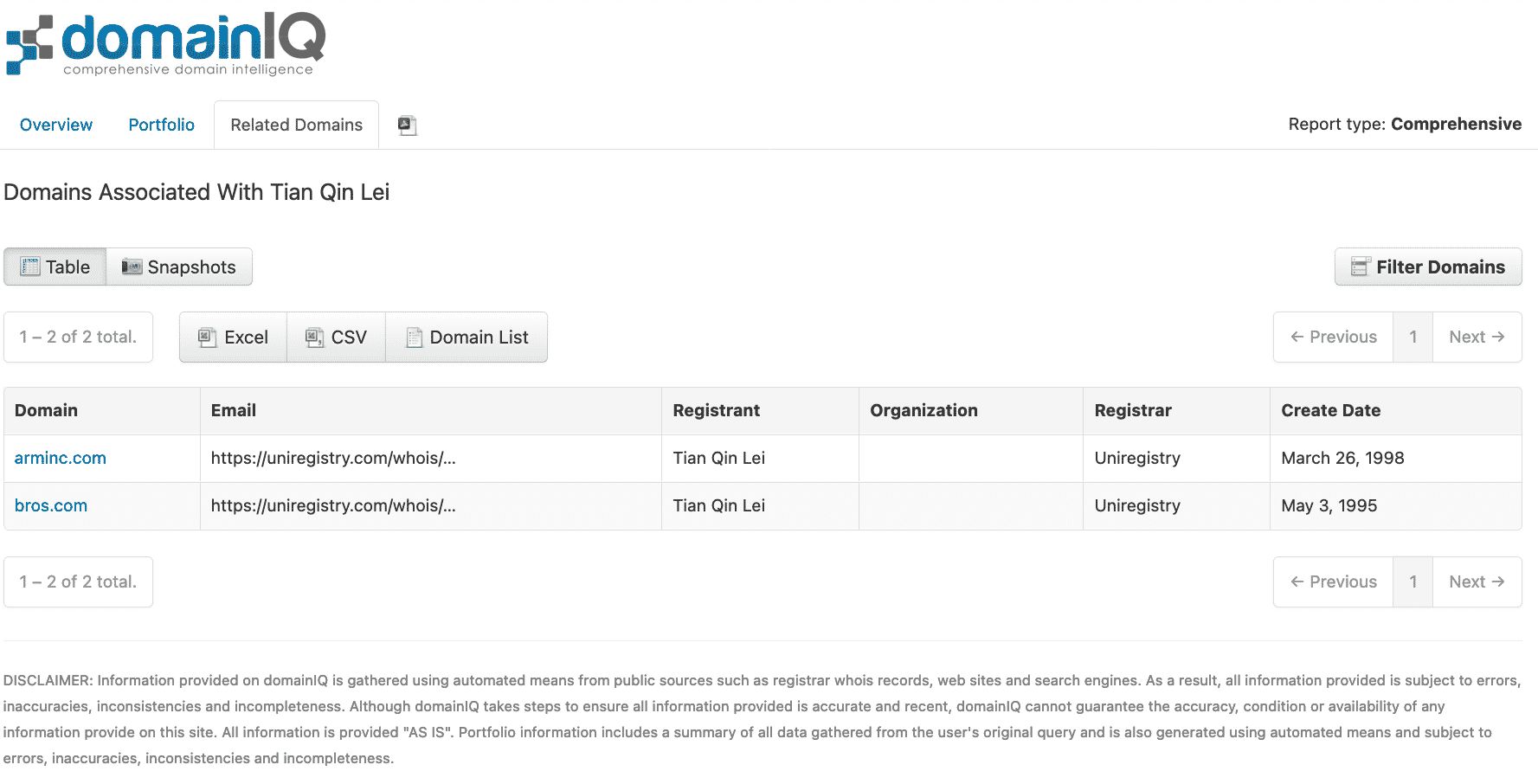
Task: Click Tian Qin Lei in the arminc.com row
Action: pos(719,458)
